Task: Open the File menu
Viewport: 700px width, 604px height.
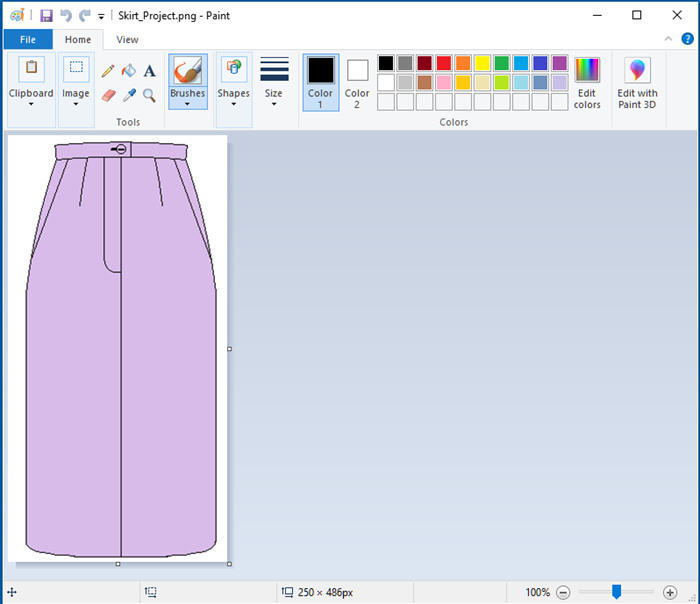Action: 27,40
